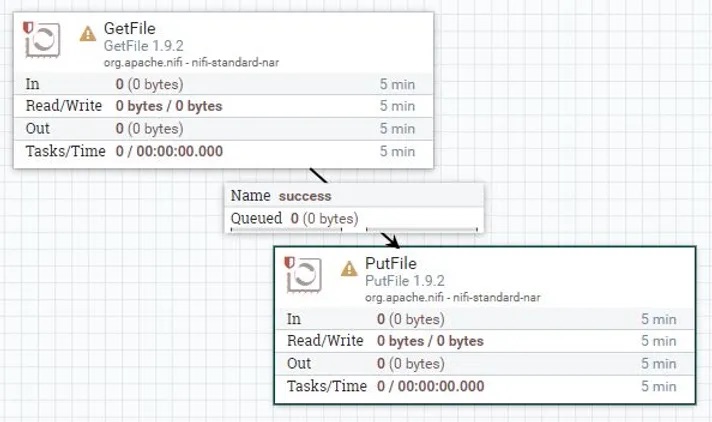The height and width of the screenshot is (422, 712).
Task: Click the PutFile warning triangle icon
Action: pyautogui.click(x=349, y=268)
